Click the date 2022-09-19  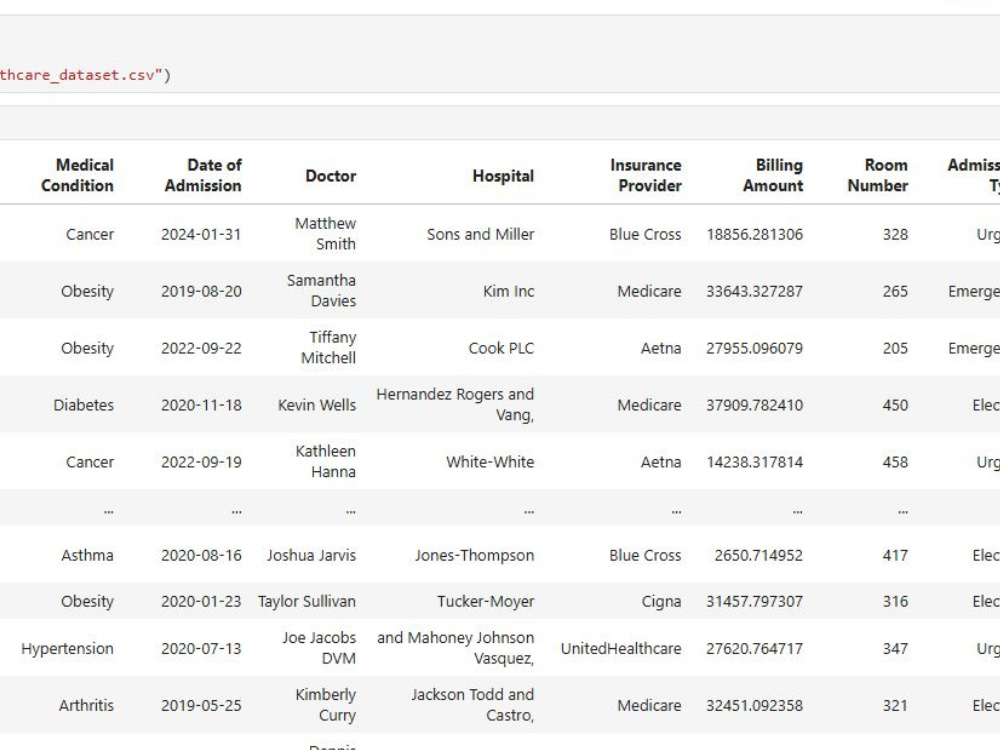click(201, 462)
